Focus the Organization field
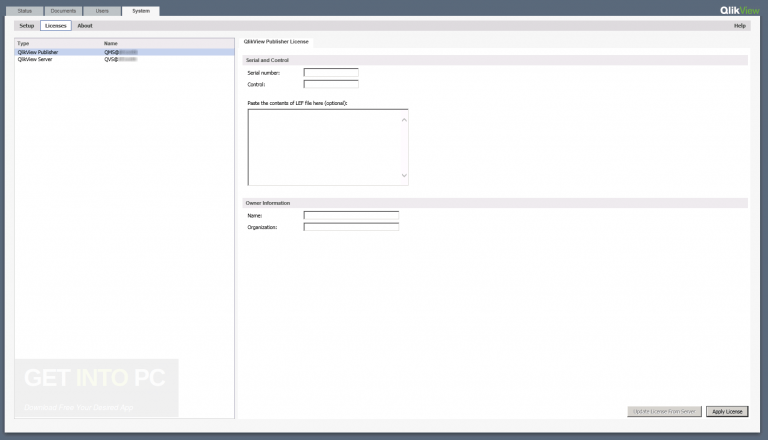The width and height of the screenshot is (768, 440). pos(351,227)
